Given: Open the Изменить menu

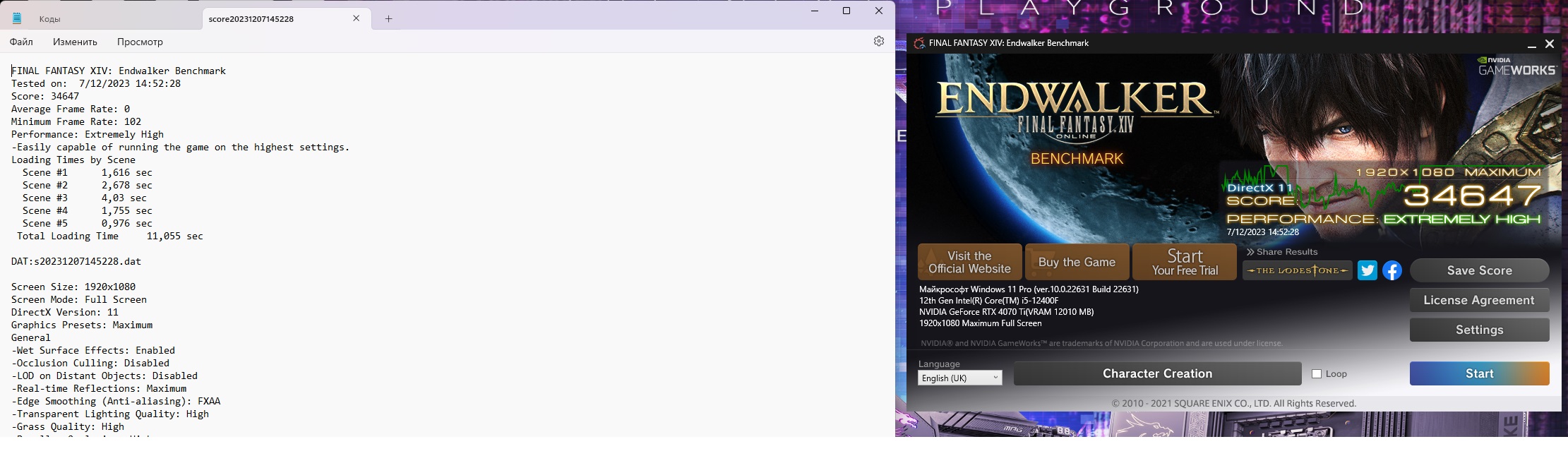Looking at the screenshot, I should [x=75, y=42].
